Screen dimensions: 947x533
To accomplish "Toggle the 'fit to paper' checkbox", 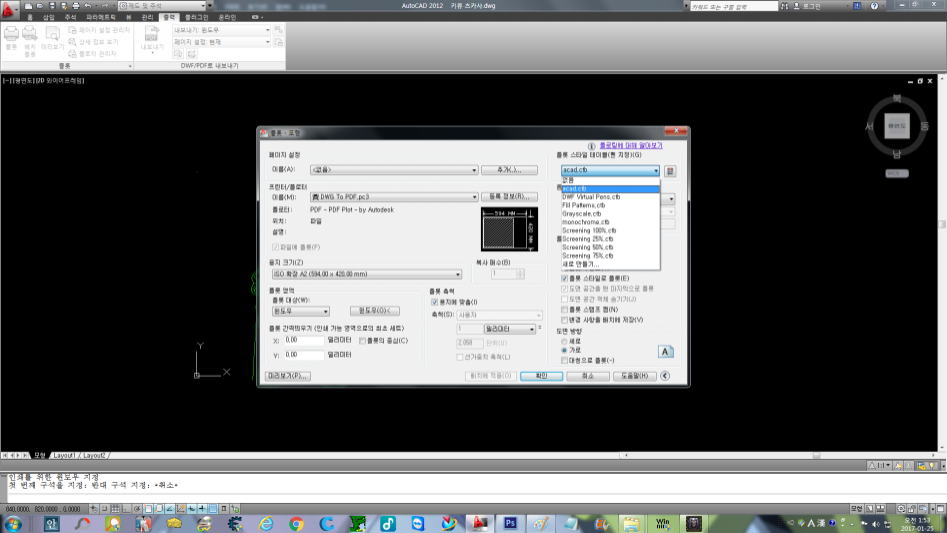I will pos(434,302).
